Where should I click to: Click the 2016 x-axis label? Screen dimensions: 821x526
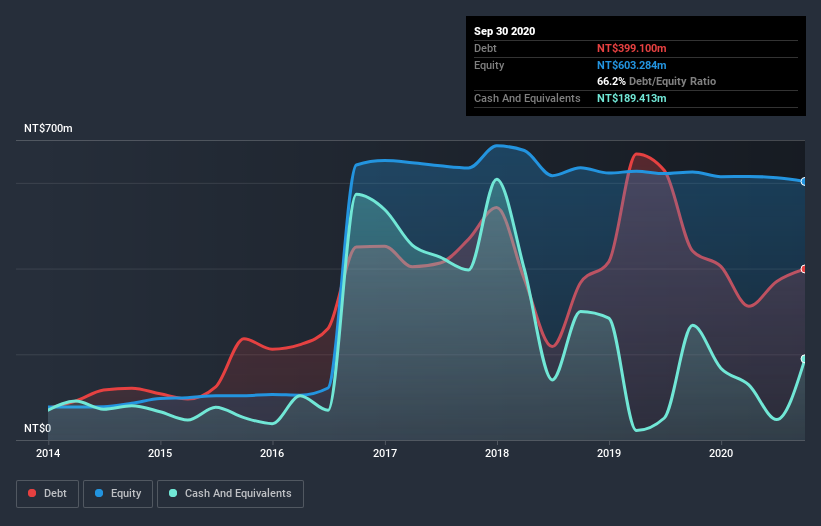point(272,453)
